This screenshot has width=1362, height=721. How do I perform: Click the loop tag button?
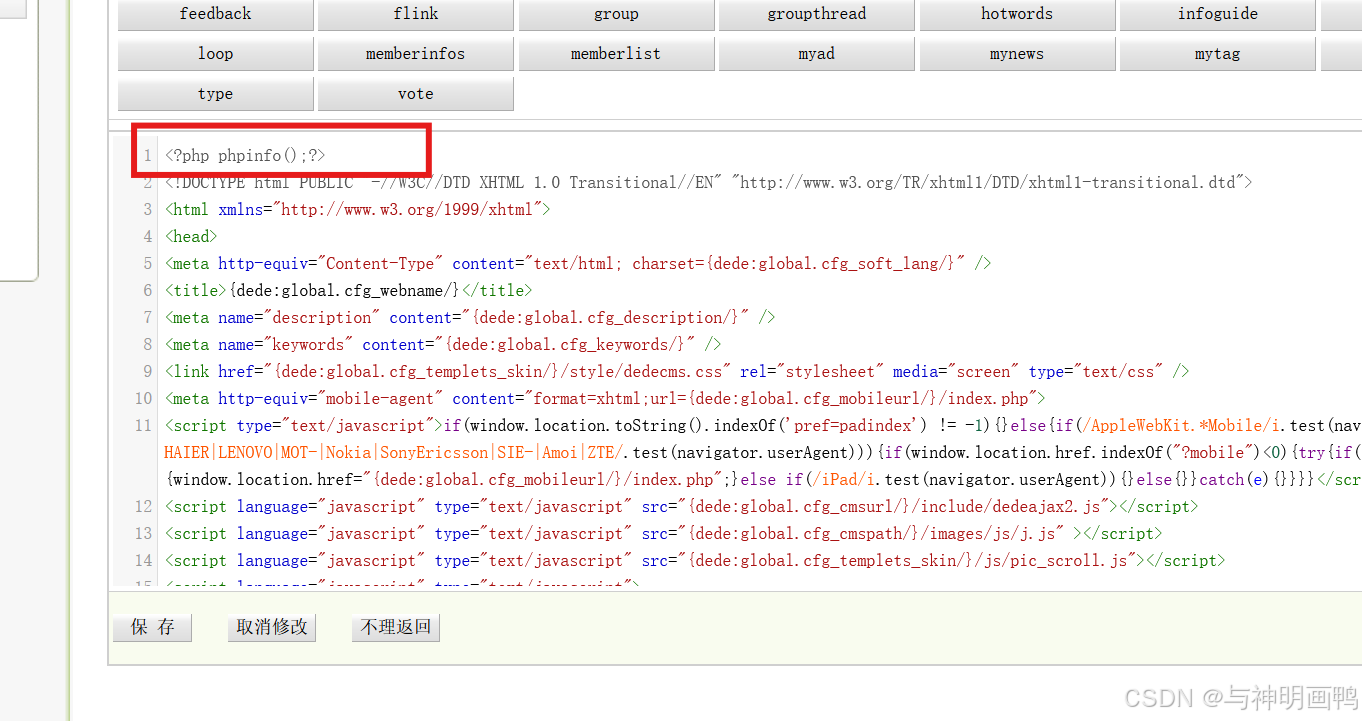coord(215,54)
